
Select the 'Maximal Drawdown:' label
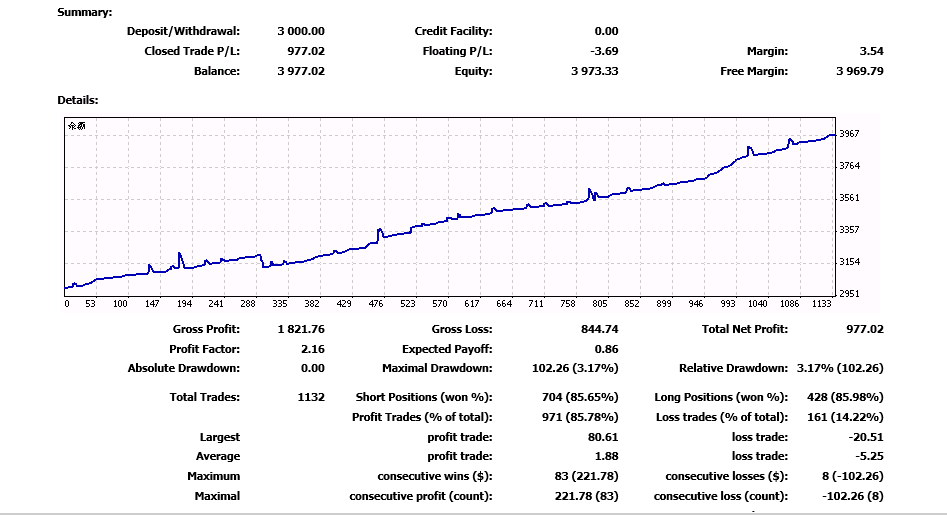click(x=437, y=368)
